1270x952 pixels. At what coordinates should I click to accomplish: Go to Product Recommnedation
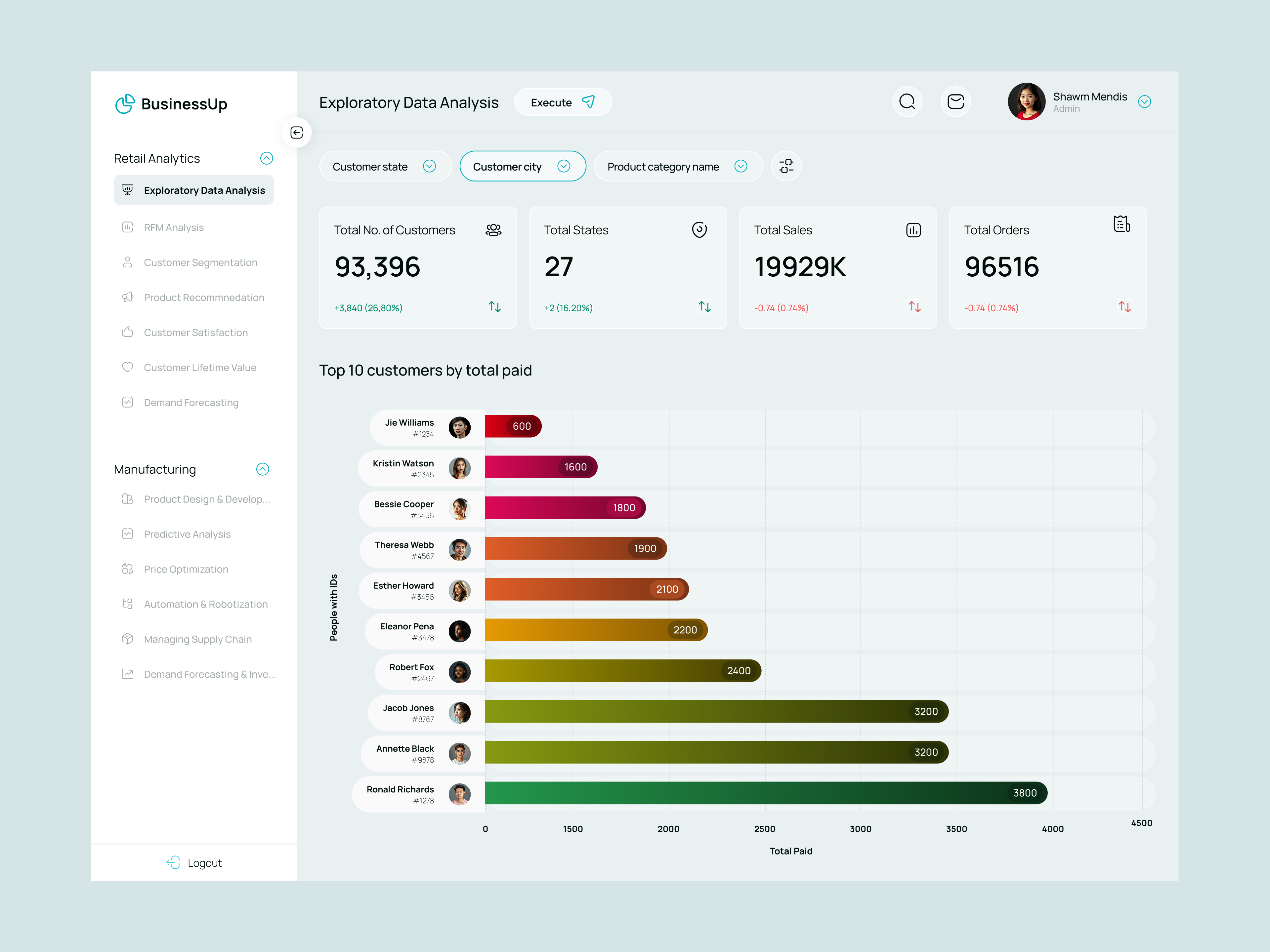(193, 297)
